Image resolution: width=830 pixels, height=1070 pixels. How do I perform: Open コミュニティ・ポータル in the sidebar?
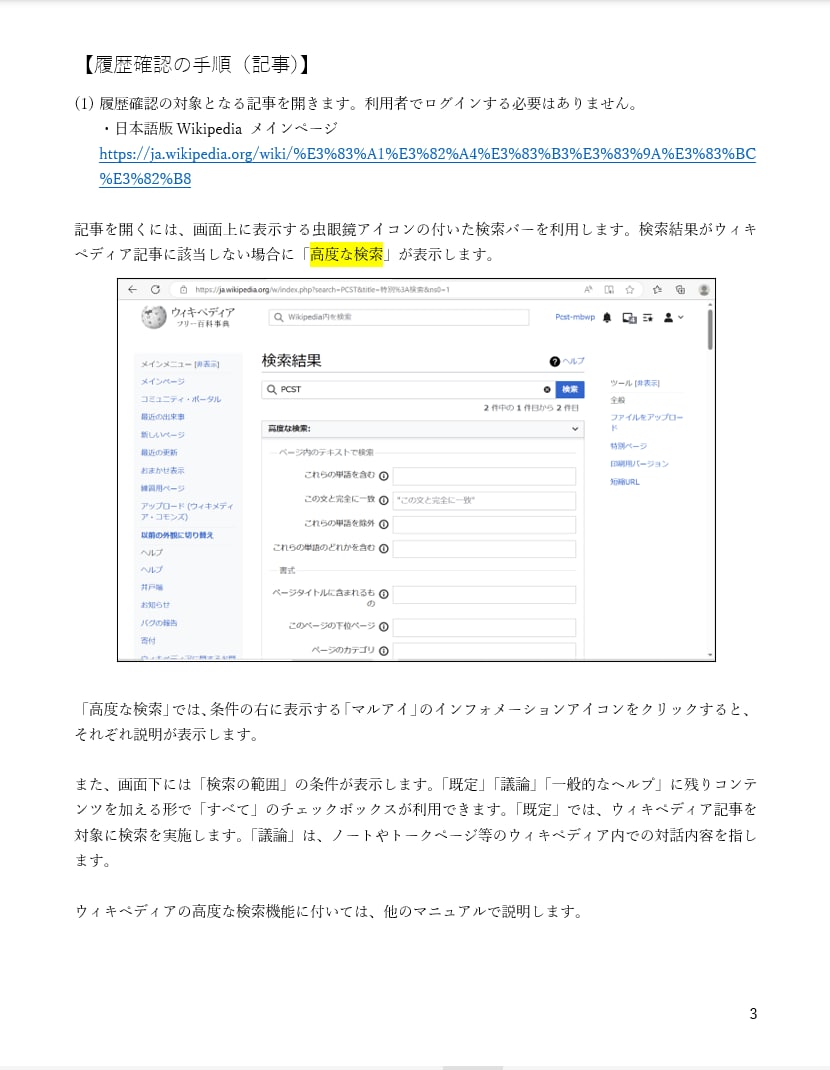click(x=181, y=399)
